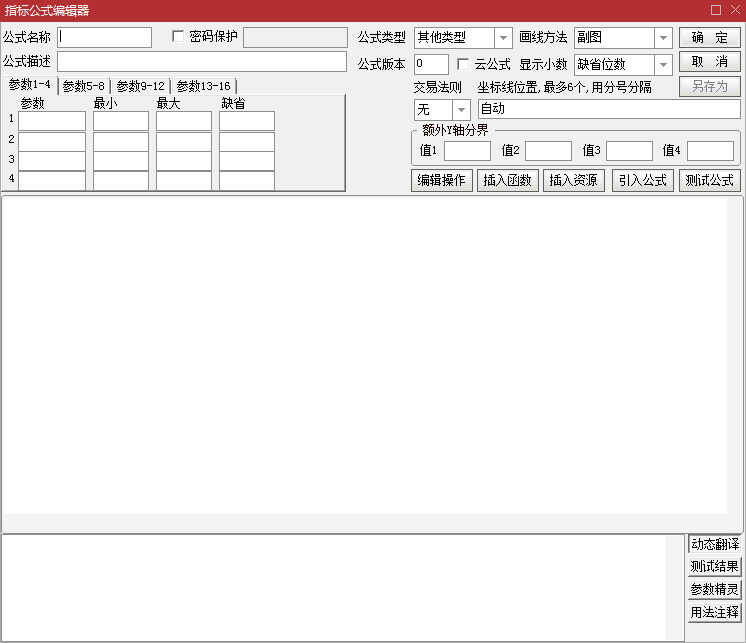
Task: Click the 取消 button
Action: pos(709,62)
